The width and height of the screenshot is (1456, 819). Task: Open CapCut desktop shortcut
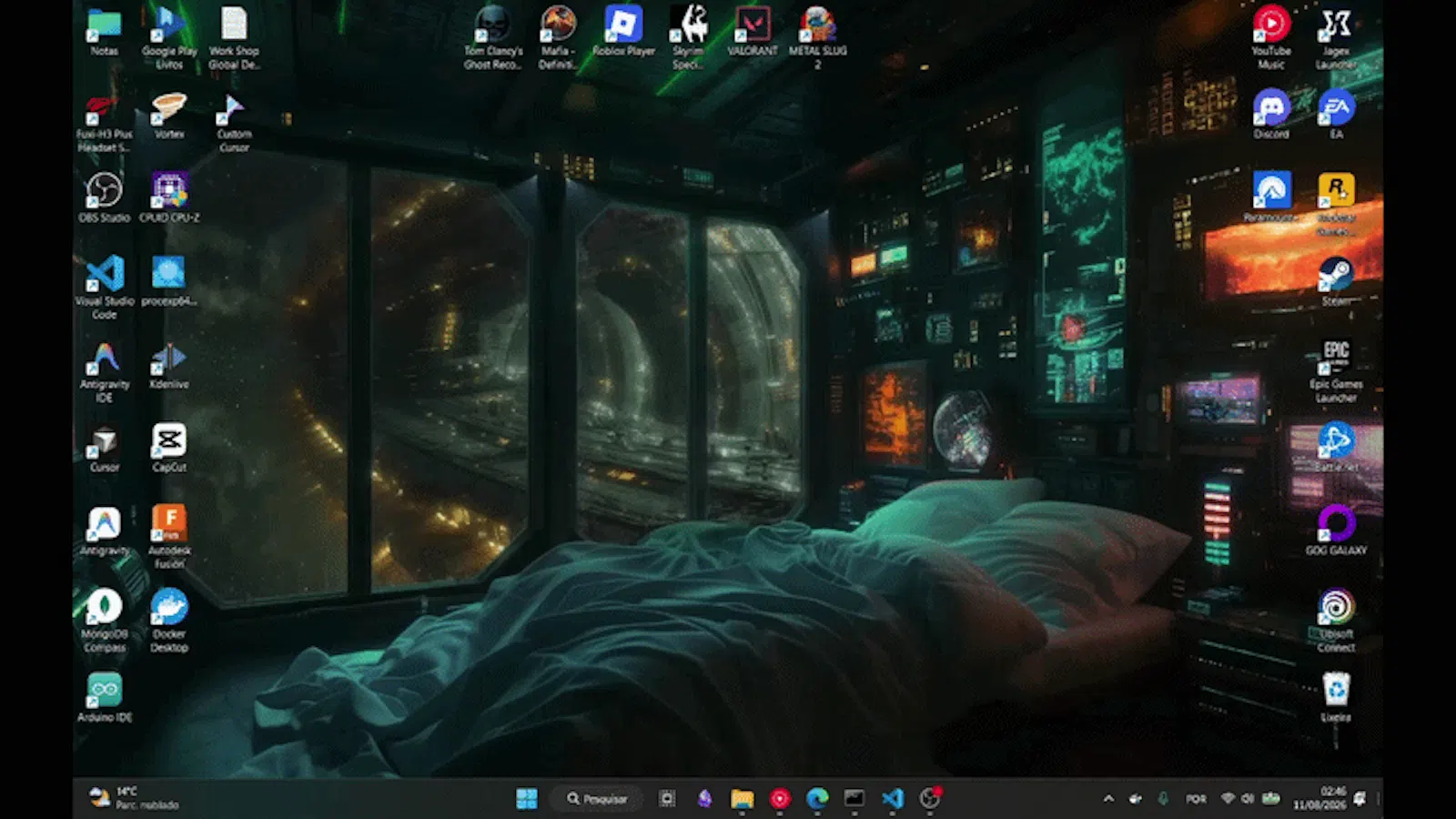tap(169, 447)
